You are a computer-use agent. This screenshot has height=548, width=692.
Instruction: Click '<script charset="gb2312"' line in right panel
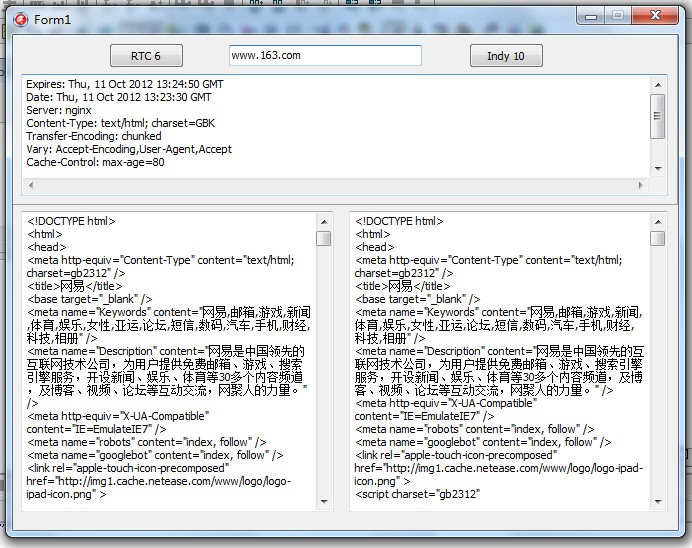417,494
